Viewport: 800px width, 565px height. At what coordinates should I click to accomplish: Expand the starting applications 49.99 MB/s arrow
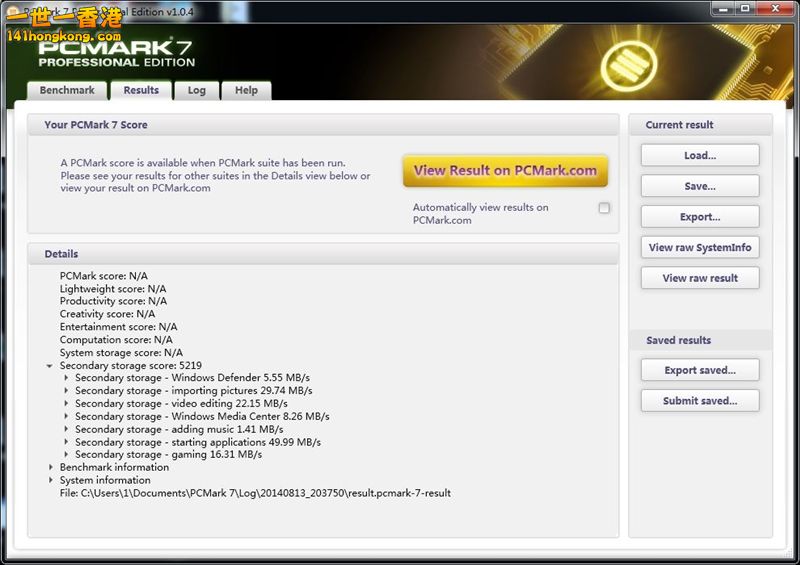click(x=66, y=442)
